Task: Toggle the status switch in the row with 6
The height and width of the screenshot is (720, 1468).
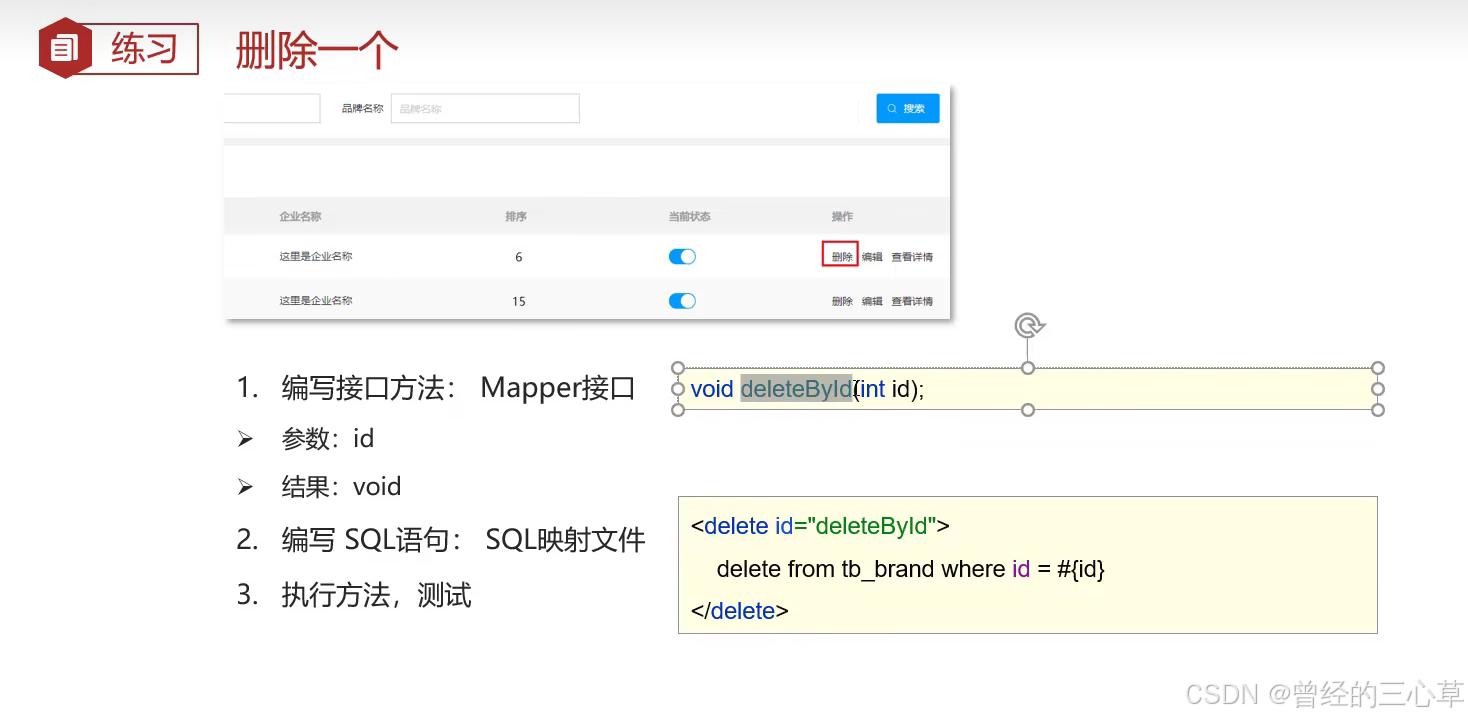Action: point(682,257)
